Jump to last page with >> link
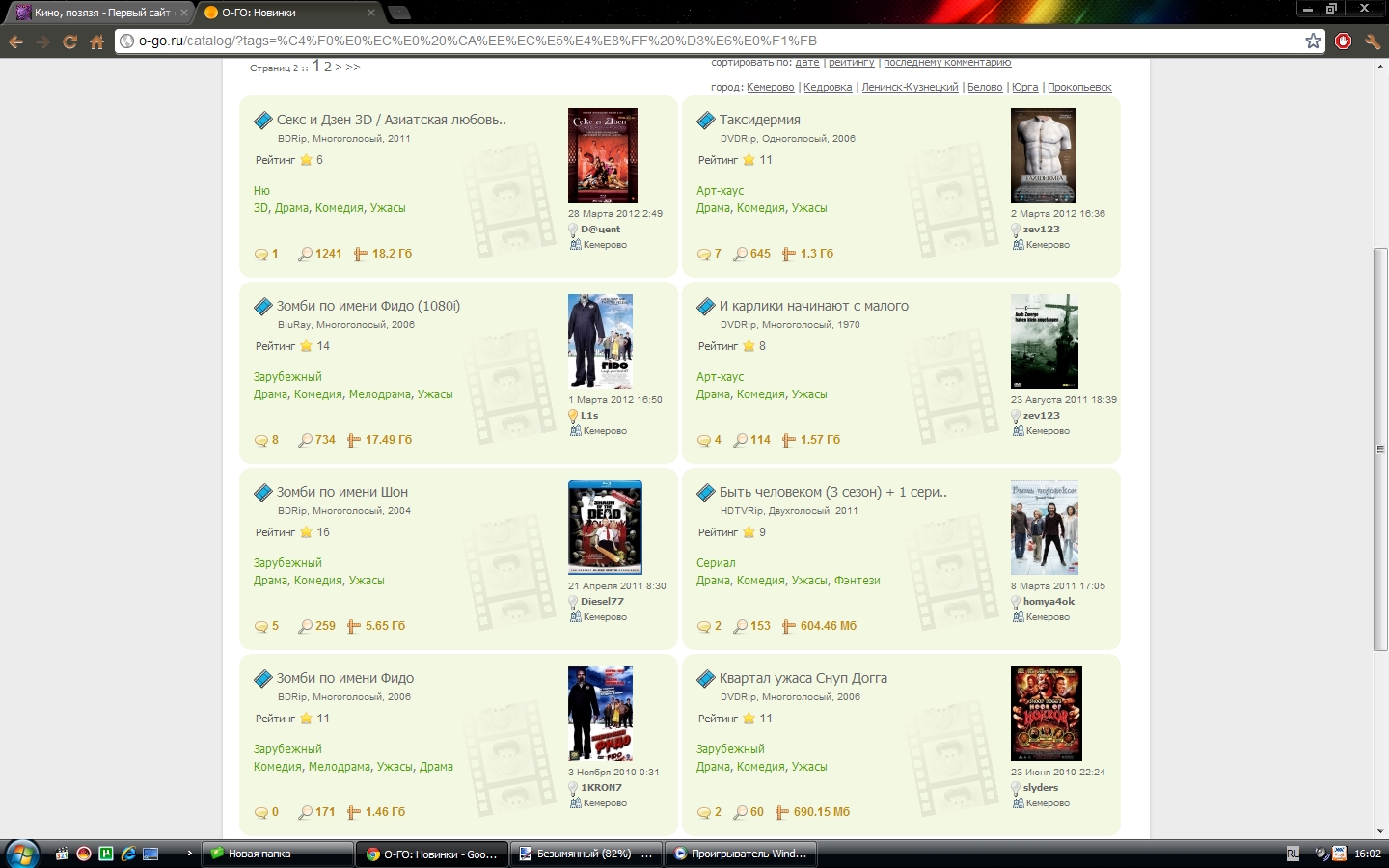Image resolution: width=1389 pixels, height=868 pixels. pyautogui.click(x=353, y=68)
